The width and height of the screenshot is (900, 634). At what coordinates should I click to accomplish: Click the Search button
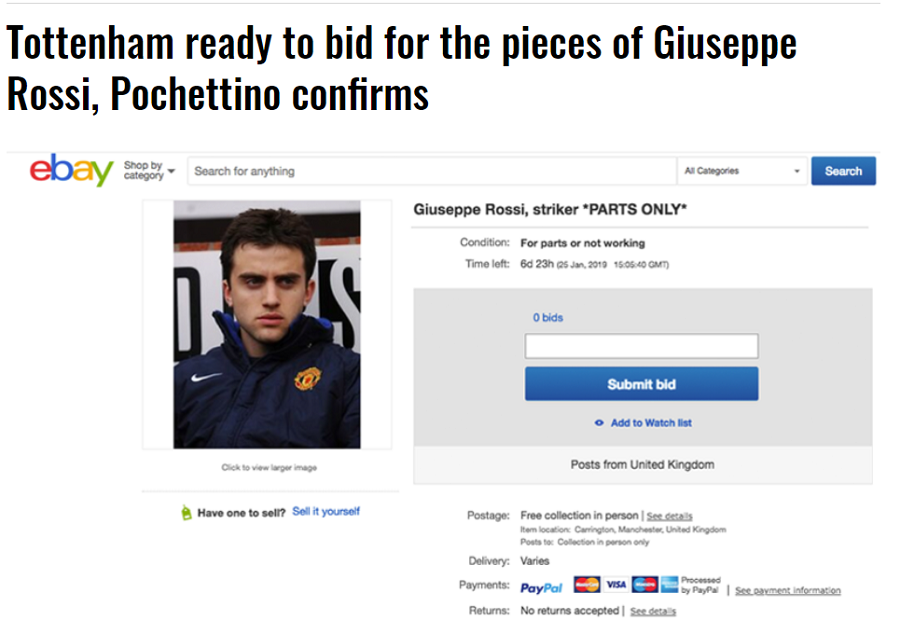(x=843, y=171)
